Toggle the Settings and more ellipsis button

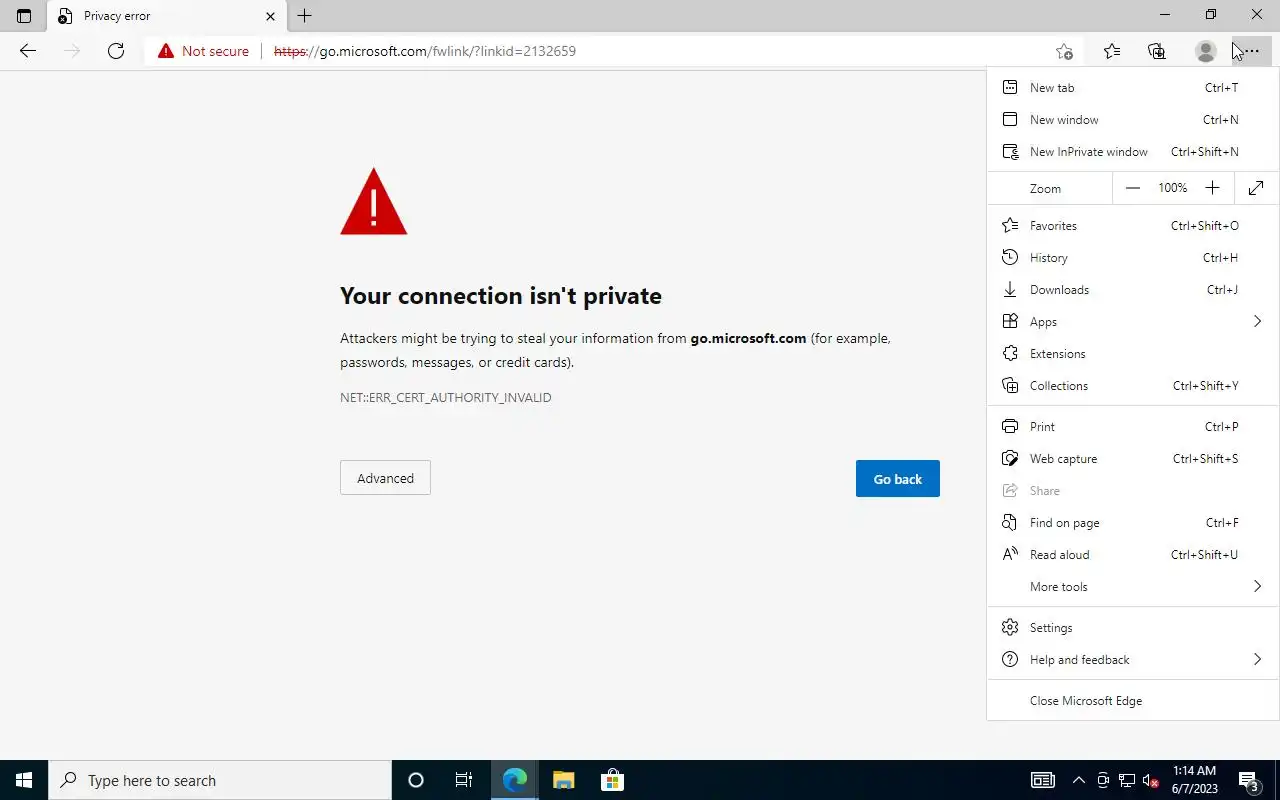1251,51
